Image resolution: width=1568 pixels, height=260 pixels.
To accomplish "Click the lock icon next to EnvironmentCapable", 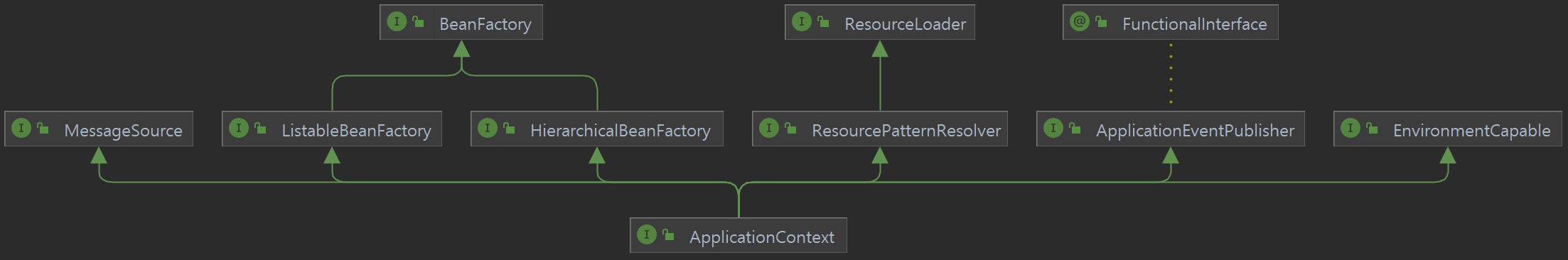I will (1372, 129).
